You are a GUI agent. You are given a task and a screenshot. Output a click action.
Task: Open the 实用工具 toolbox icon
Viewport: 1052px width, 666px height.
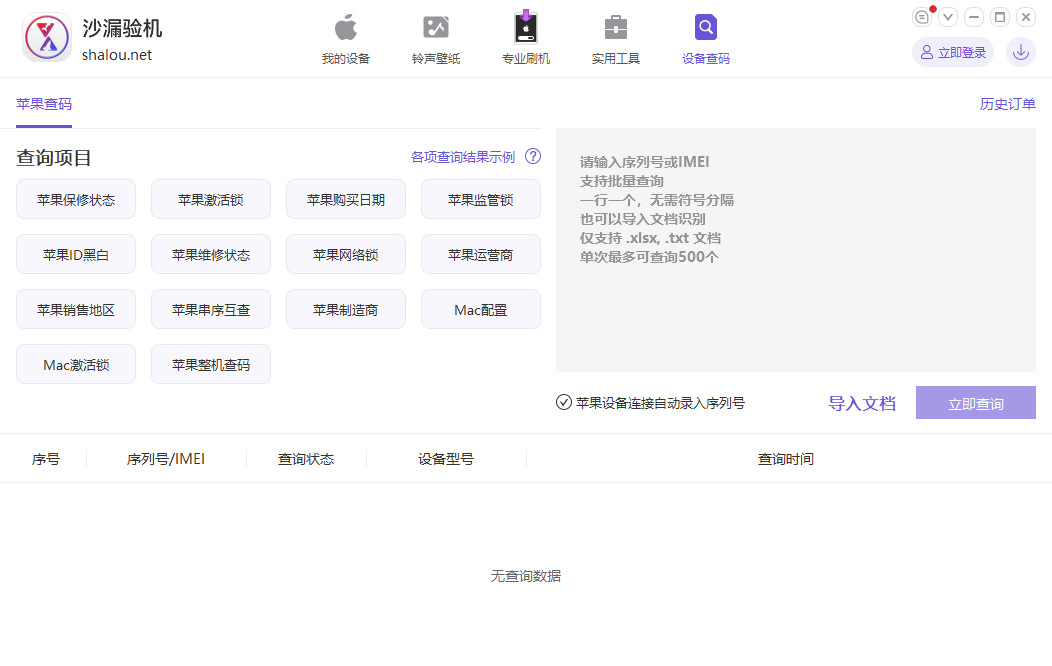(616, 28)
